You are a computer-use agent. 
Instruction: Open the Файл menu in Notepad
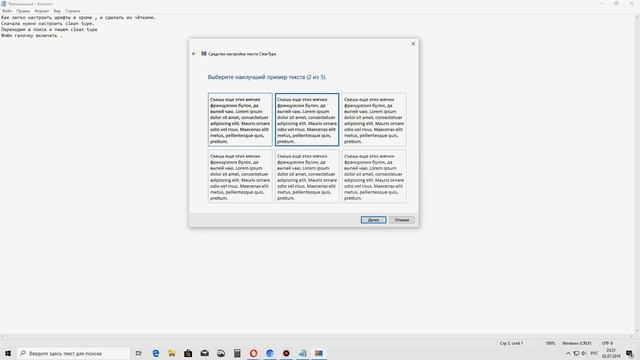(x=7, y=11)
